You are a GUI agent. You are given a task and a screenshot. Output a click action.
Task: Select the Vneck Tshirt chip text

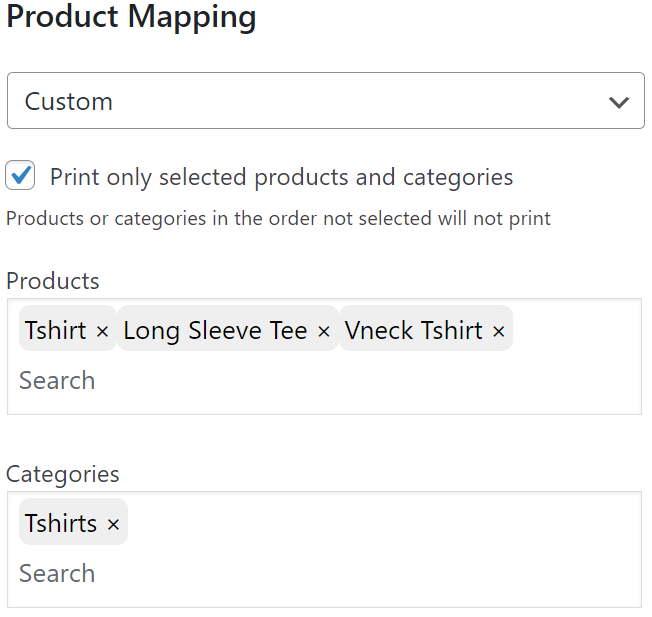[413, 331]
